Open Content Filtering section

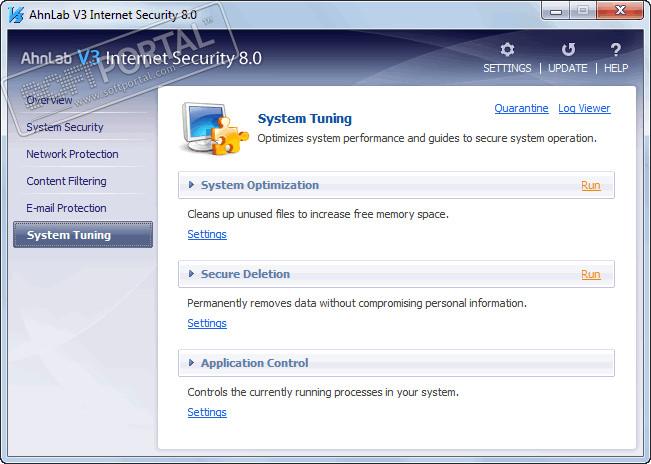coord(66,181)
